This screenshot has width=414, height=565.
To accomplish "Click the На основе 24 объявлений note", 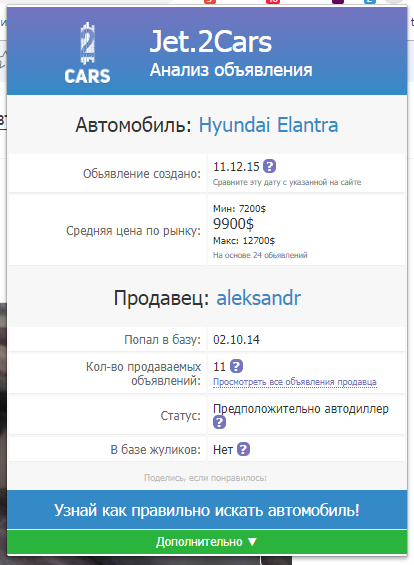I will pyautogui.click(x=260, y=255).
